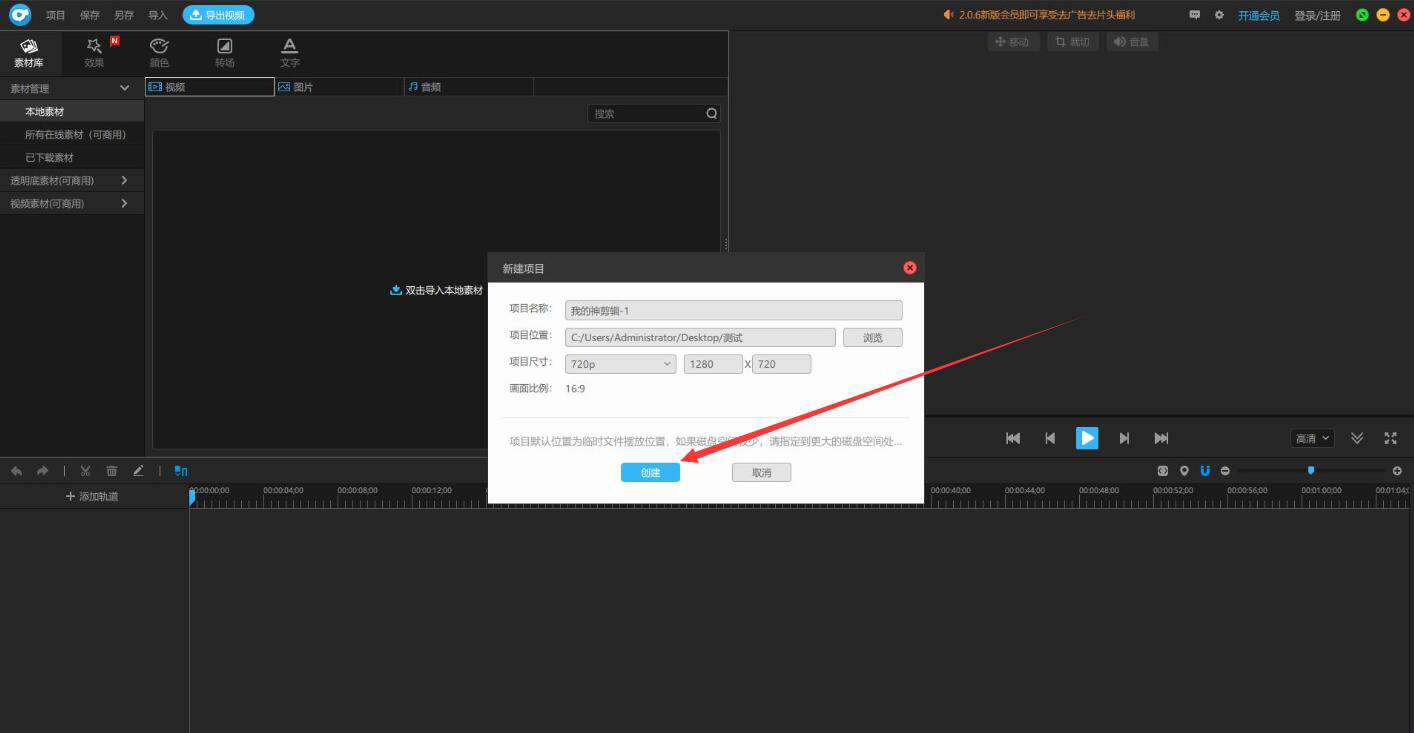Click 双击导入本地素材 import prompt
The height and width of the screenshot is (733, 1414).
436,290
